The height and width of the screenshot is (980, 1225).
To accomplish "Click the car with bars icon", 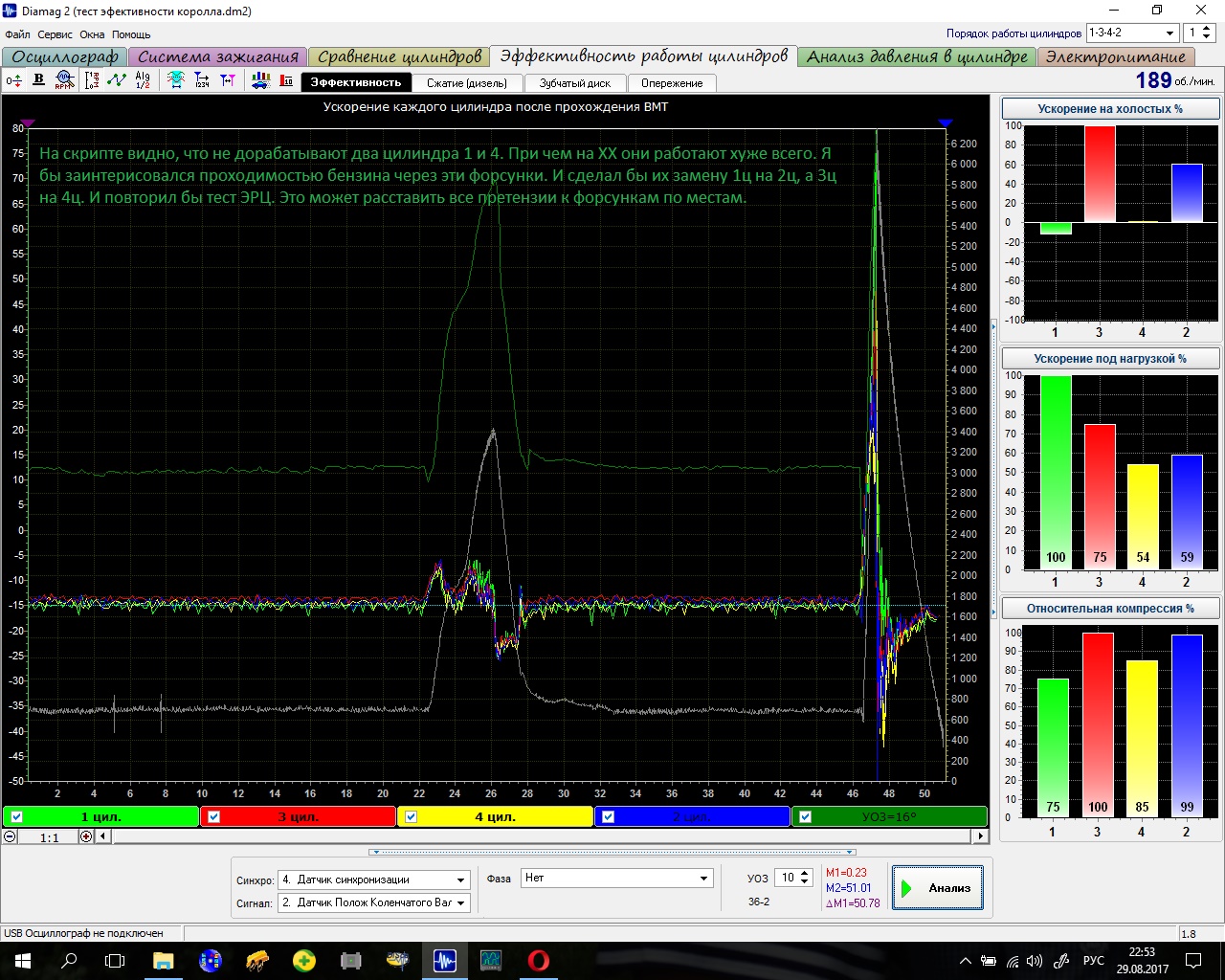I will tap(260, 80).
